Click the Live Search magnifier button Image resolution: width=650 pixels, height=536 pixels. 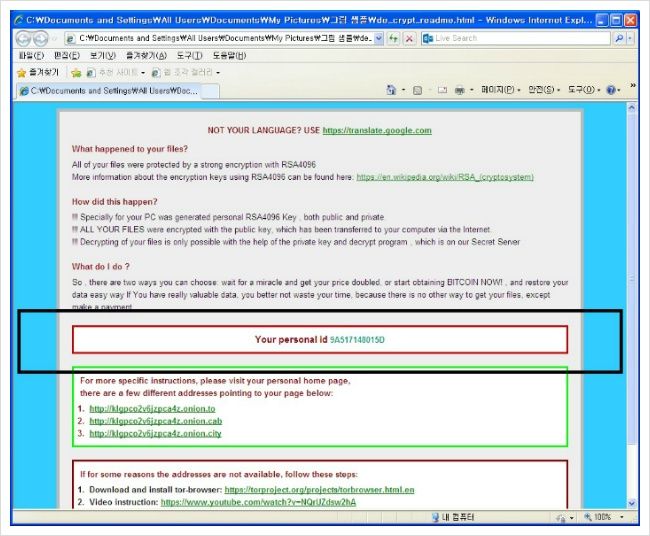click(619, 39)
